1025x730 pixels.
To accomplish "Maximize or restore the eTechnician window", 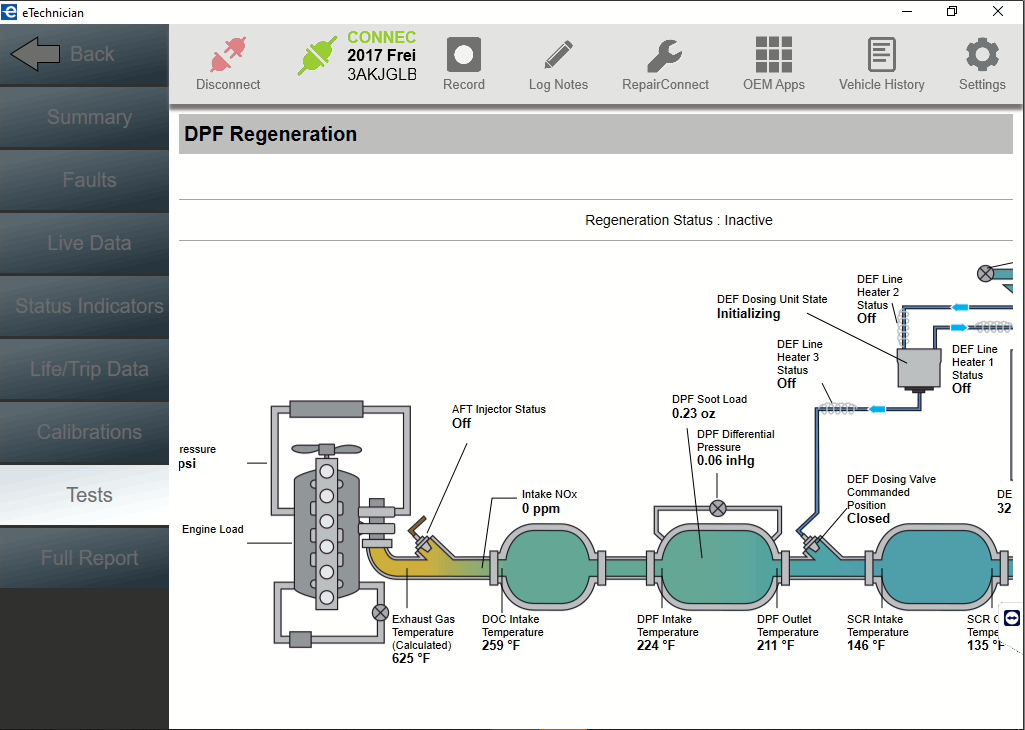I will 952,11.
